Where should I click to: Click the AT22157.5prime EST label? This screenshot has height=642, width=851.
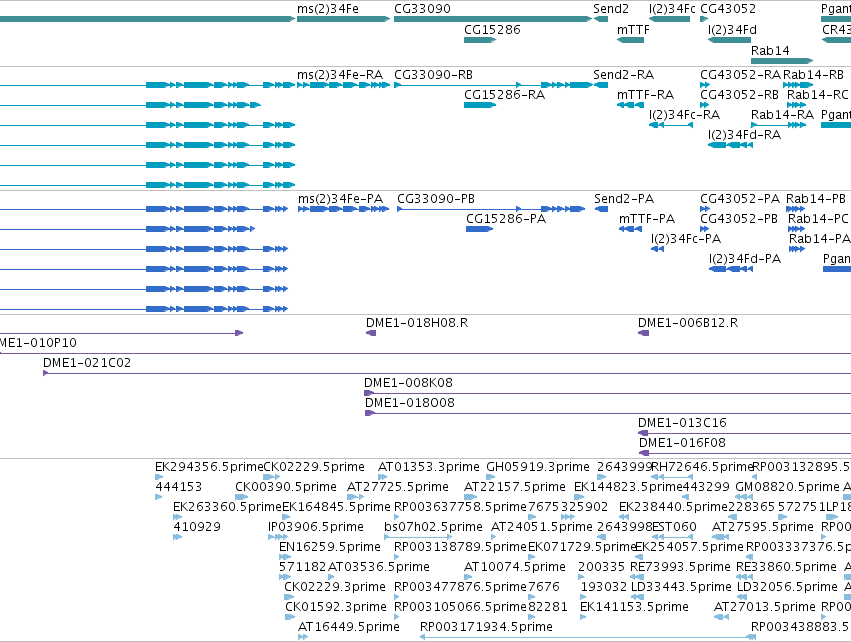515,487
